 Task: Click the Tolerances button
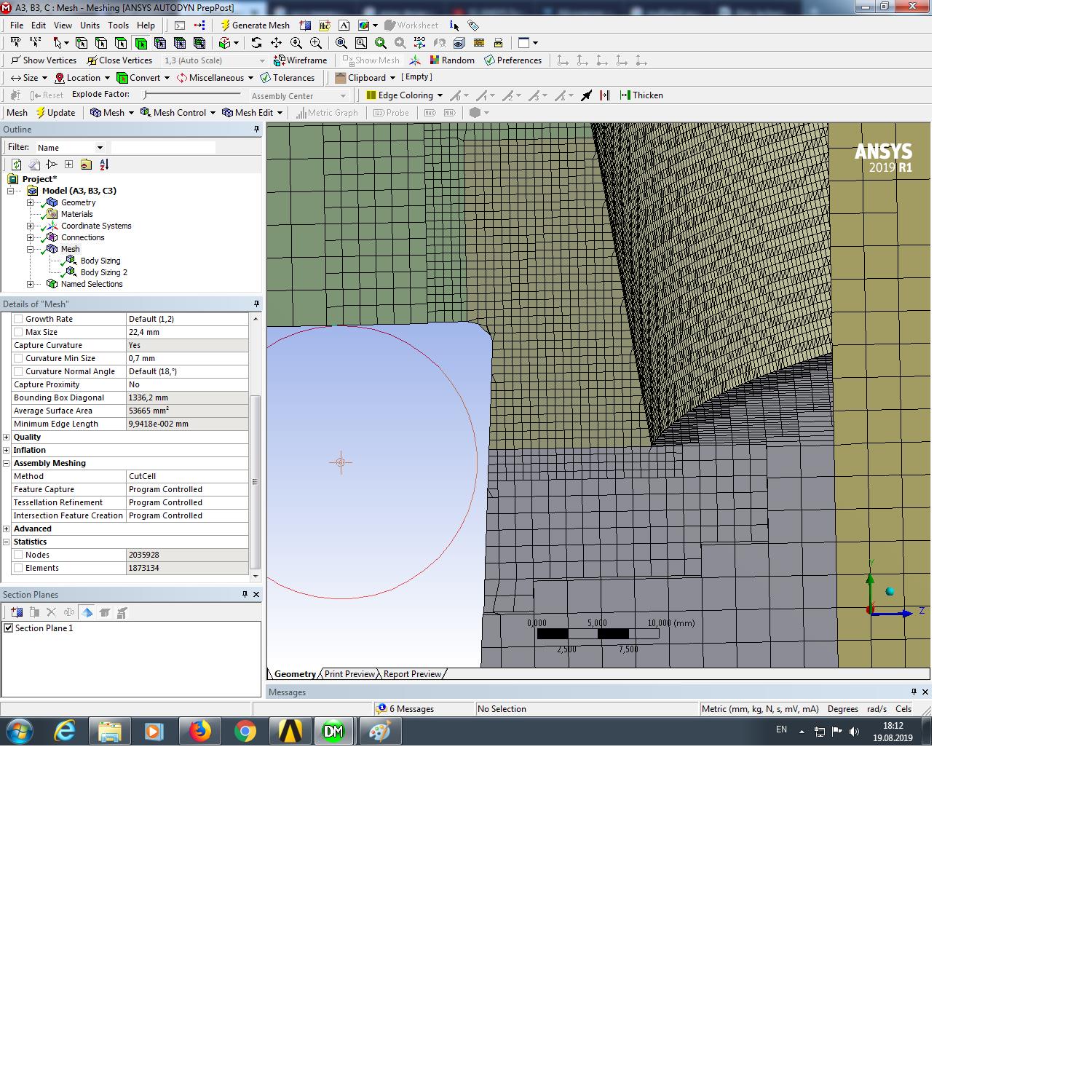coord(287,78)
